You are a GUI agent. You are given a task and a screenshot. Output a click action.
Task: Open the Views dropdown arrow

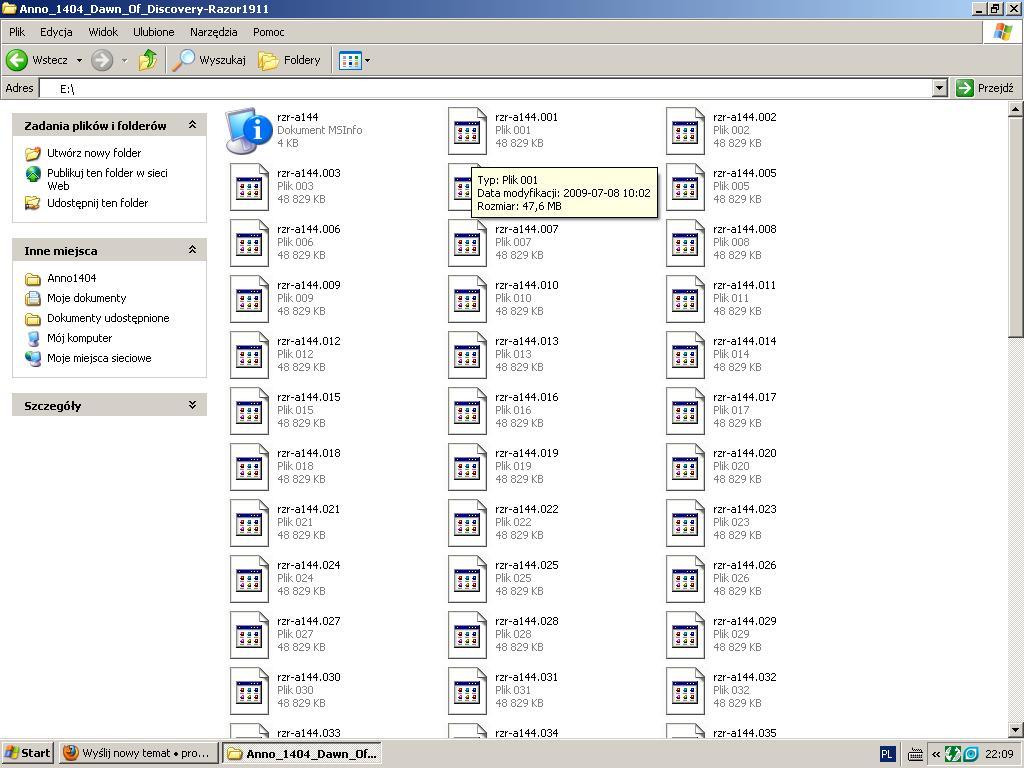[x=367, y=61]
